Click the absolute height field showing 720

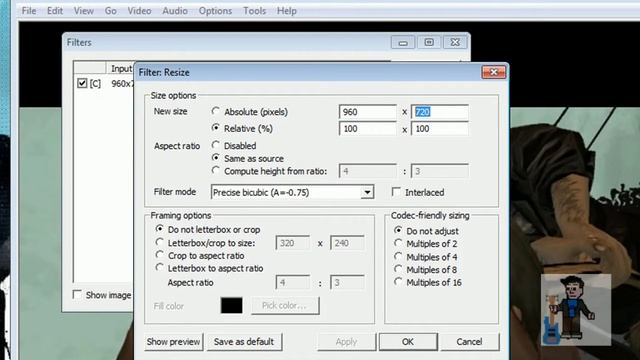[440, 112]
